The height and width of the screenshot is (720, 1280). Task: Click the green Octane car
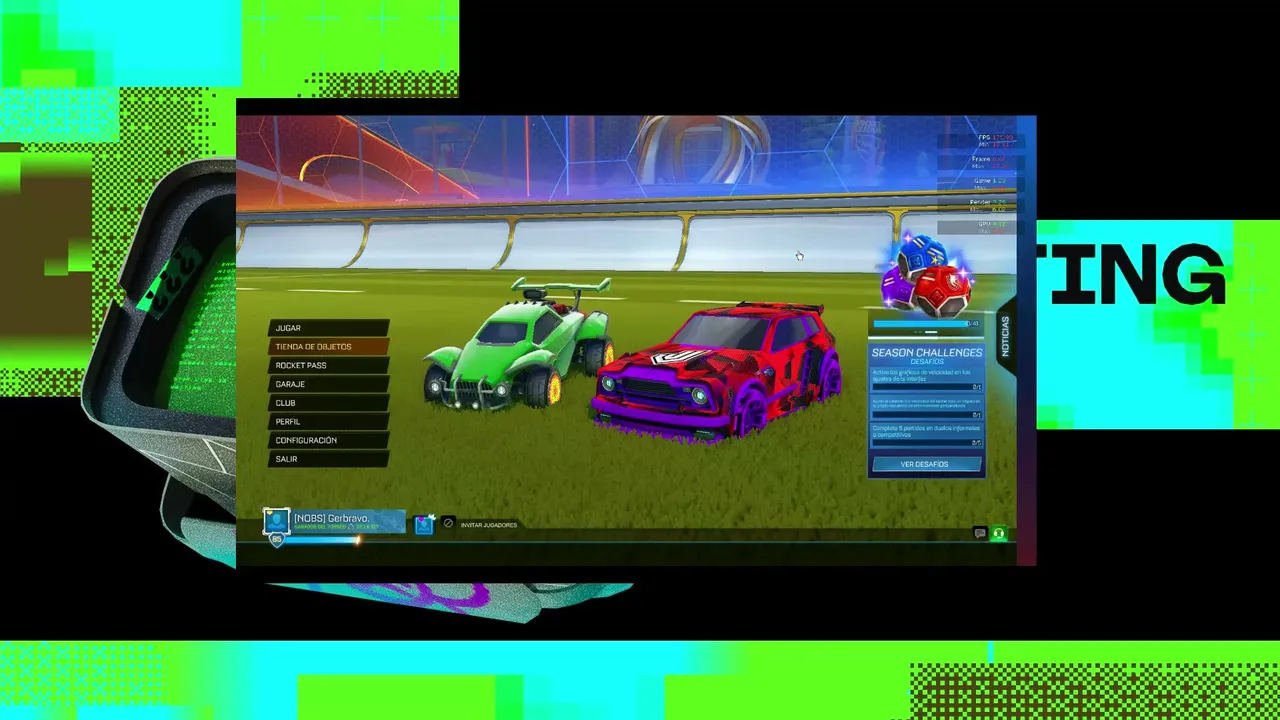[518, 344]
